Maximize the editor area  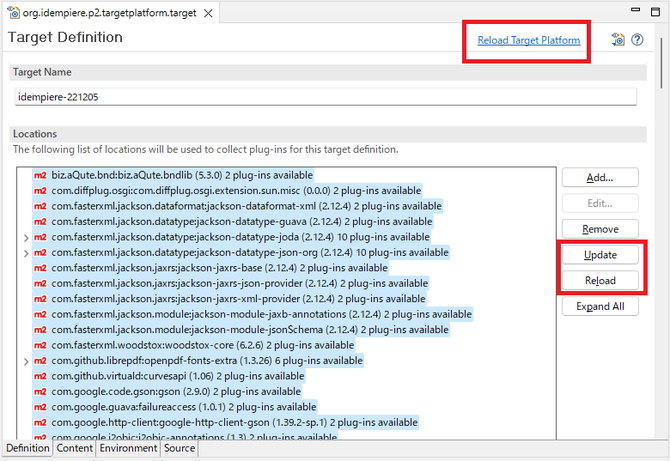click(655, 12)
